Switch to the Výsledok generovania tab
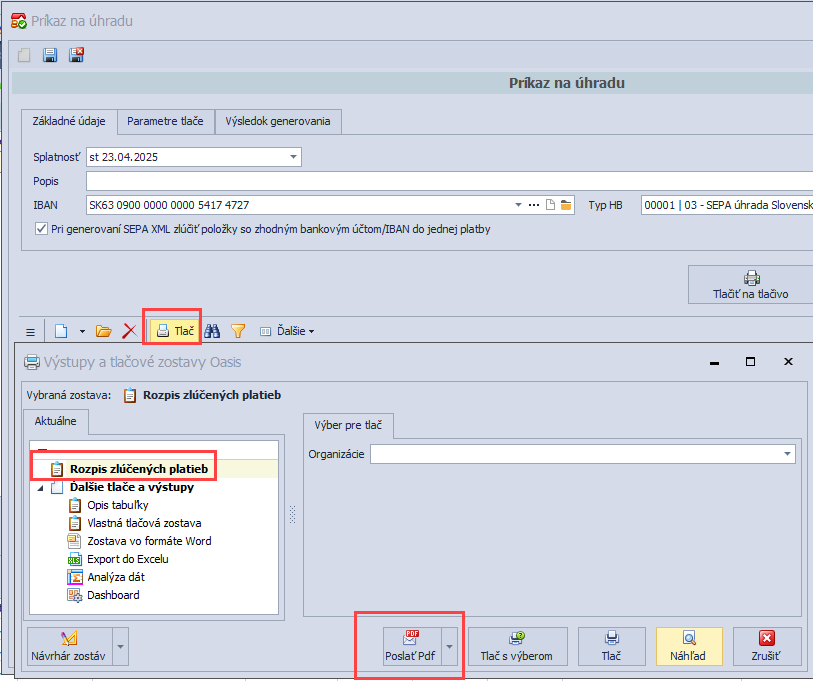Image resolution: width=813 pixels, height=681 pixels. tap(278, 122)
